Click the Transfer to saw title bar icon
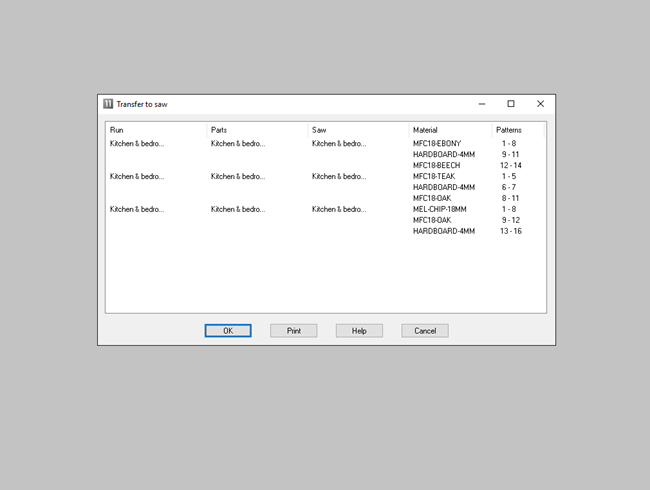This screenshot has width=650, height=490. [108, 104]
